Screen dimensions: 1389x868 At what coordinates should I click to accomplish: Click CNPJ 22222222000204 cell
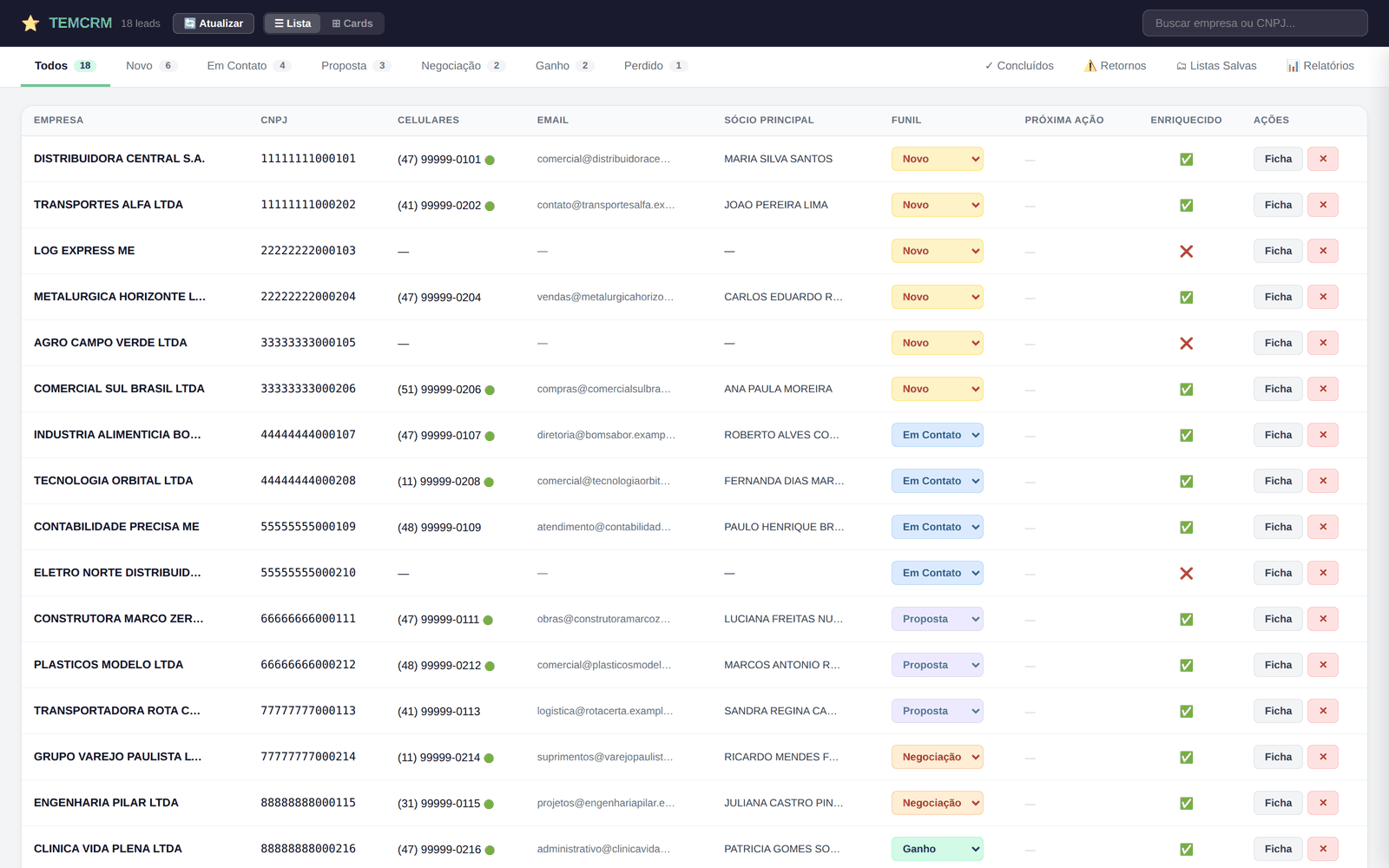(308, 297)
